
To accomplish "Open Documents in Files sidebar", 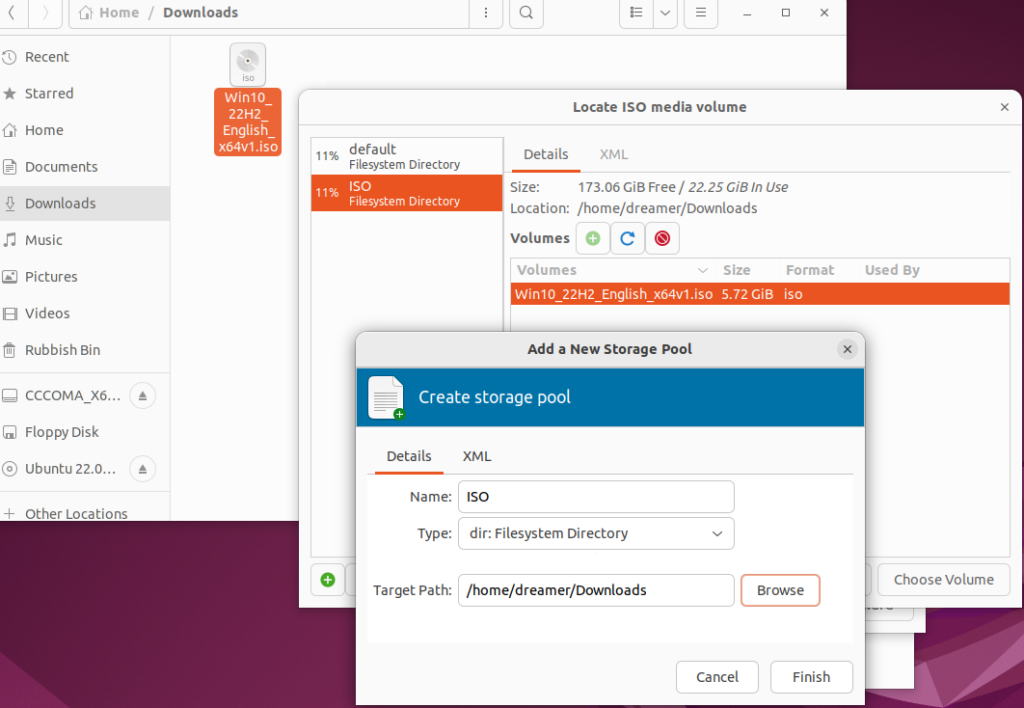I will point(85,167).
